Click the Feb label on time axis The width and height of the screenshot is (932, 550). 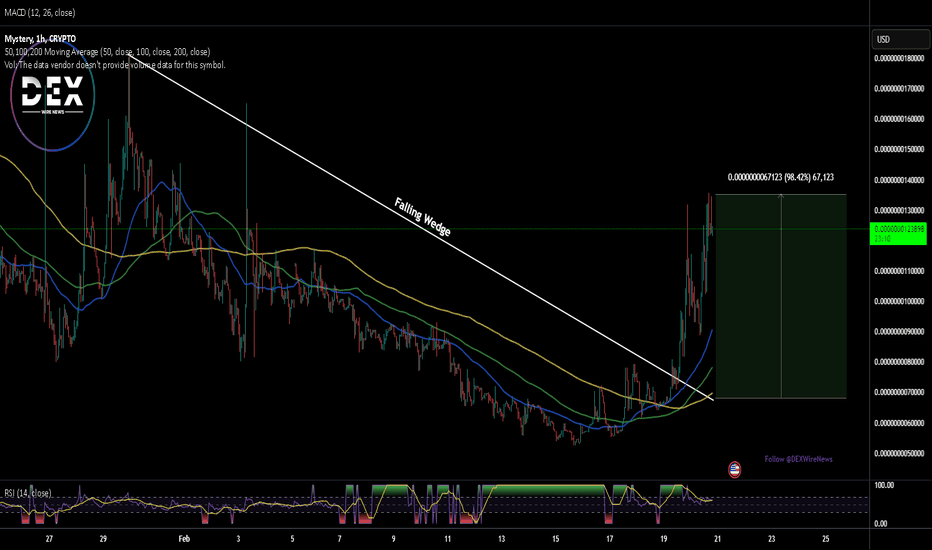(x=184, y=539)
